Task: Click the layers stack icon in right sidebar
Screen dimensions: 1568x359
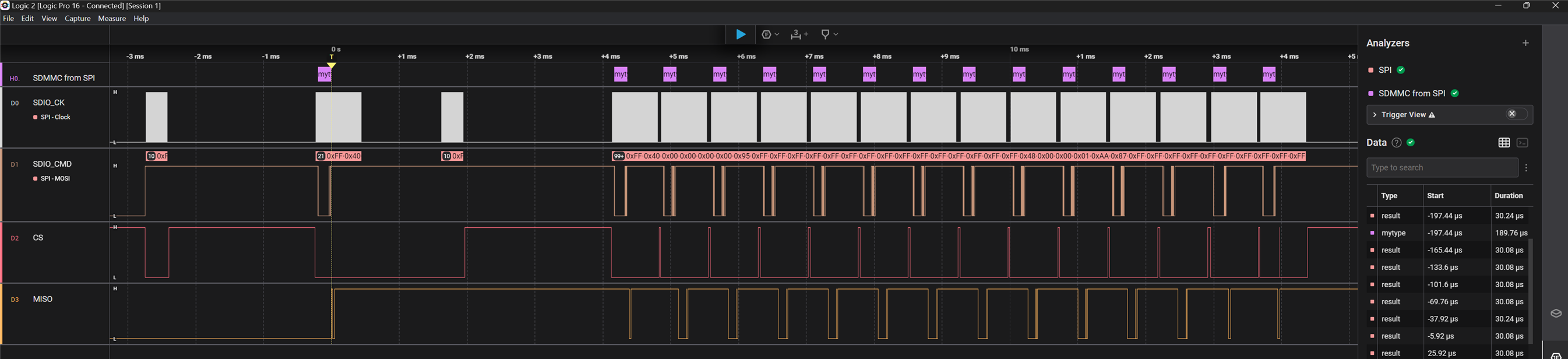Action: [1556, 314]
